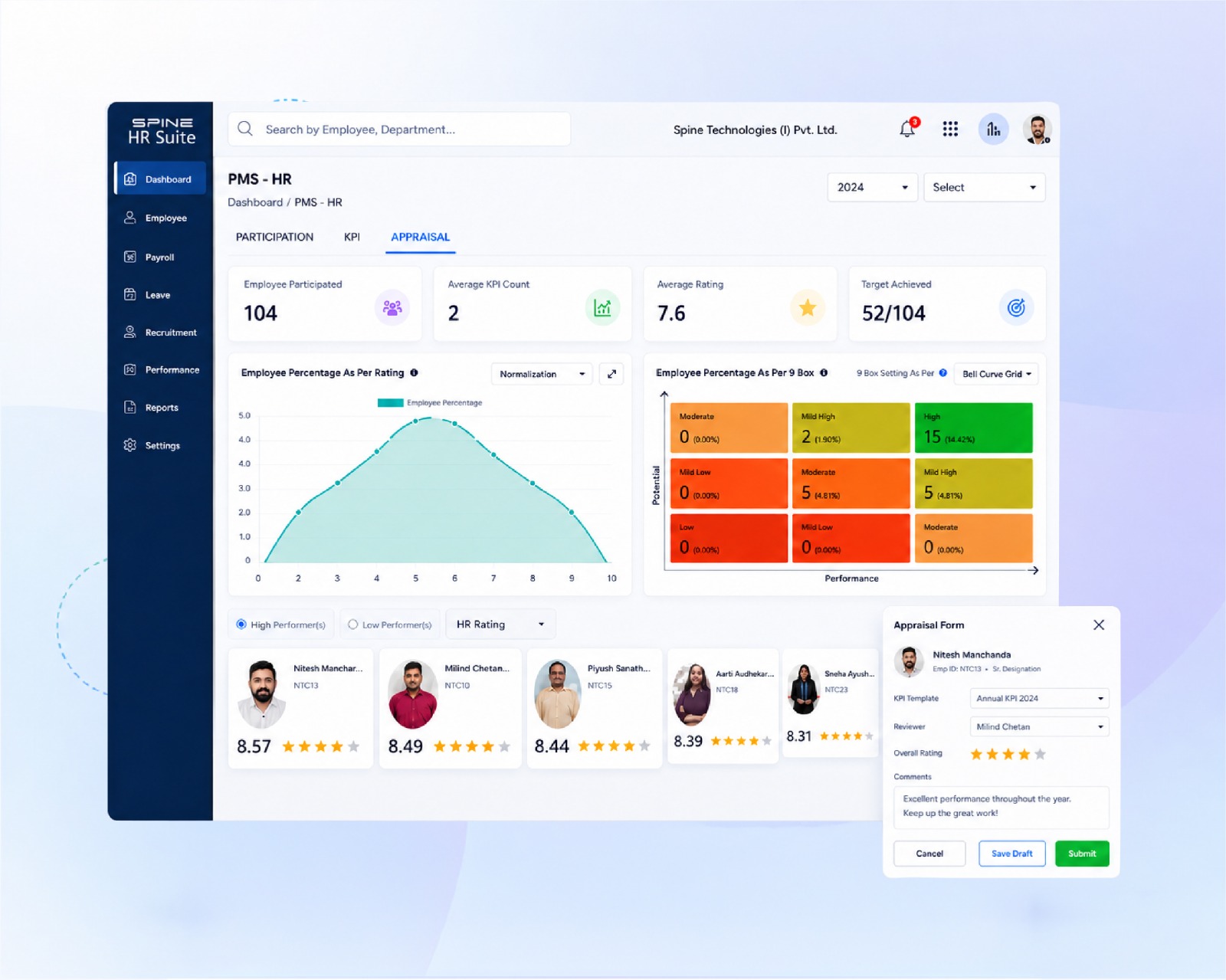This screenshot has width=1226, height=980.
Task: Open Employee in the sidebar menu
Action: tap(160, 218)
